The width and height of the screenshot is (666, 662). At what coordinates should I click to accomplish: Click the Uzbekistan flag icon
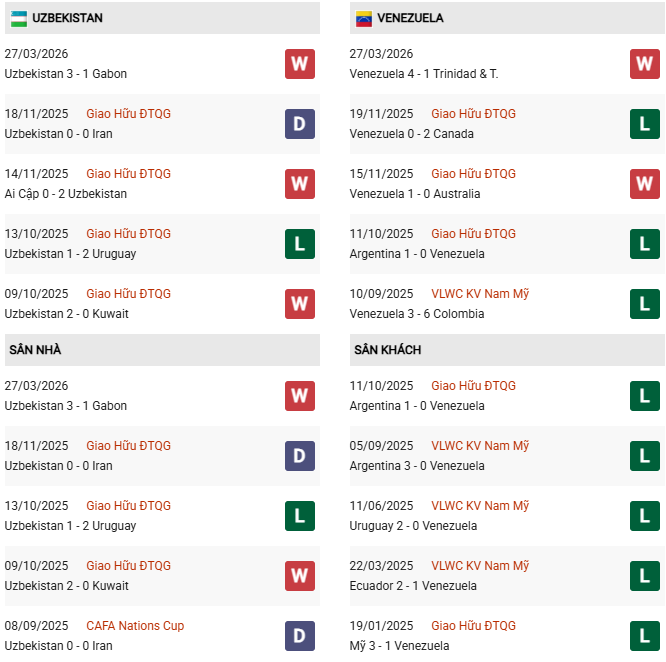click(19, 18)
